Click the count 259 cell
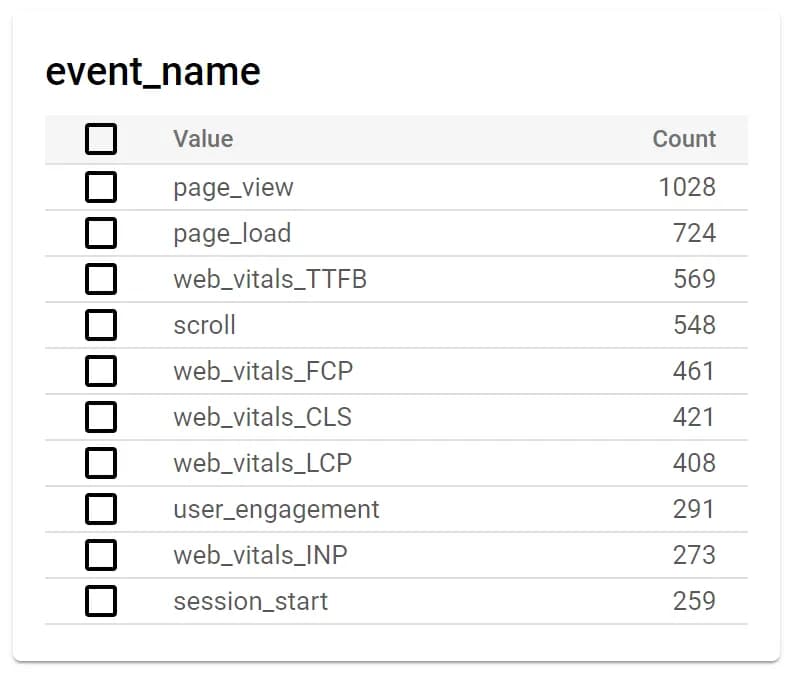 694,601
